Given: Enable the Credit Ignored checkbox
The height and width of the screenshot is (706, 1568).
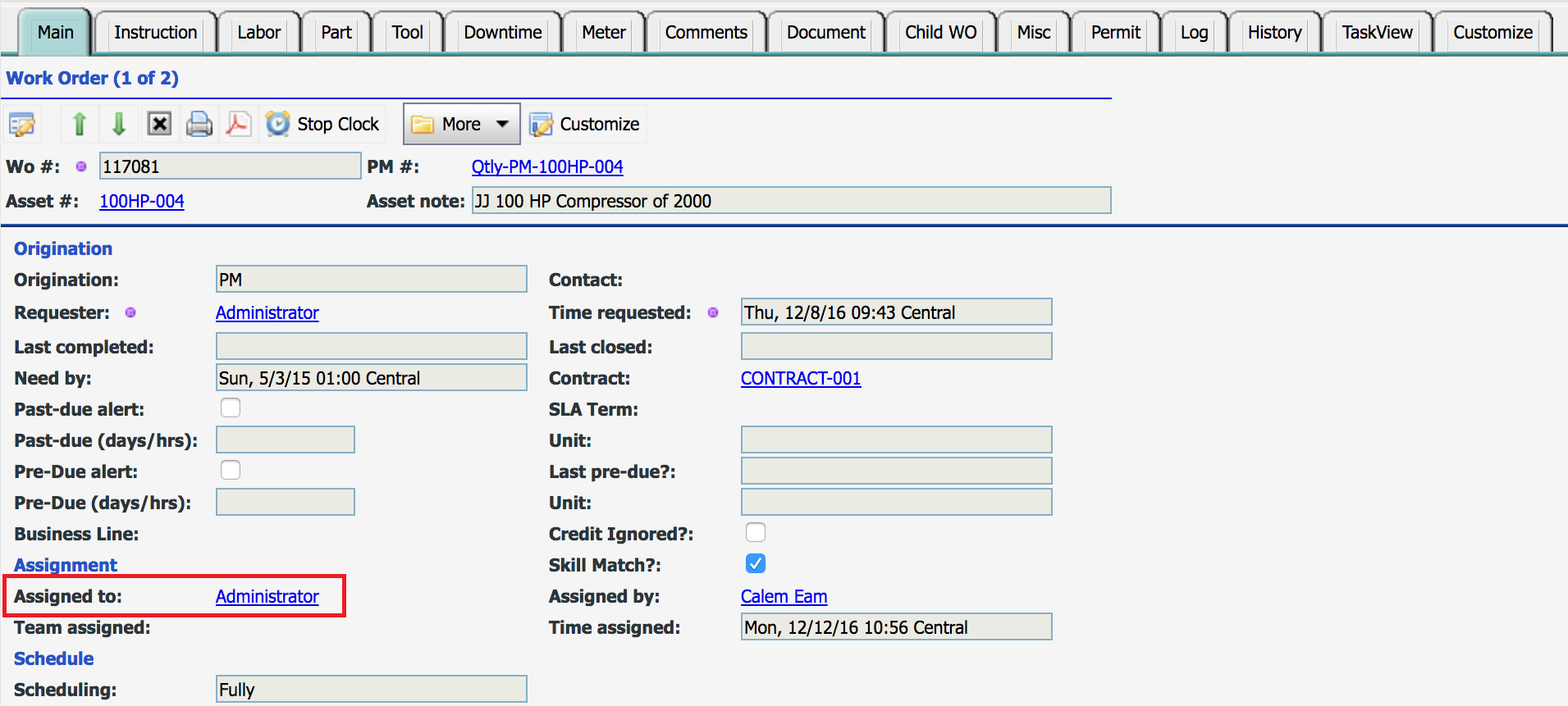Looking at the screenshot, I should (x=756, y=532).
